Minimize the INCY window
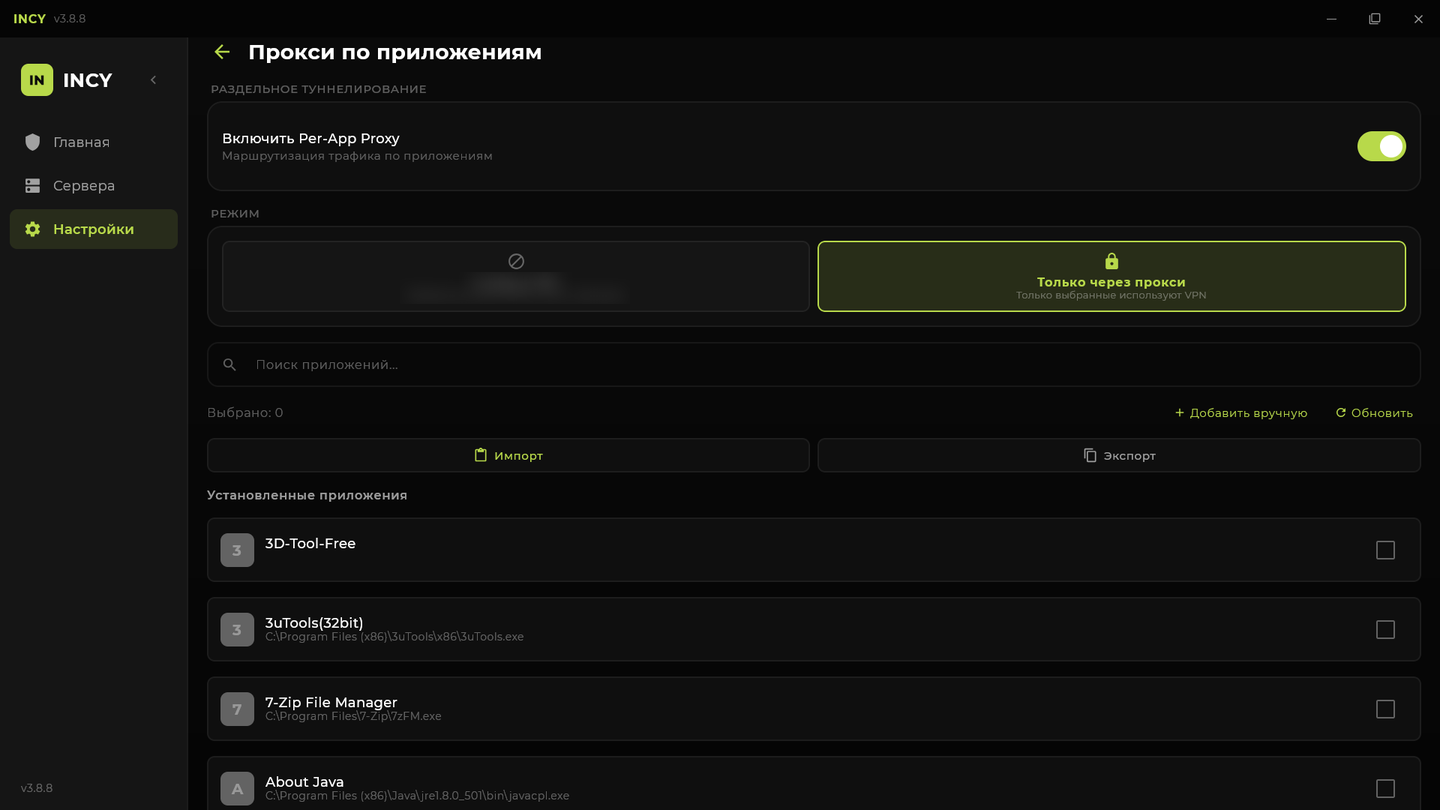Image resolution: width=1440 pixels, height=810 pixels. click(1331, 19)
